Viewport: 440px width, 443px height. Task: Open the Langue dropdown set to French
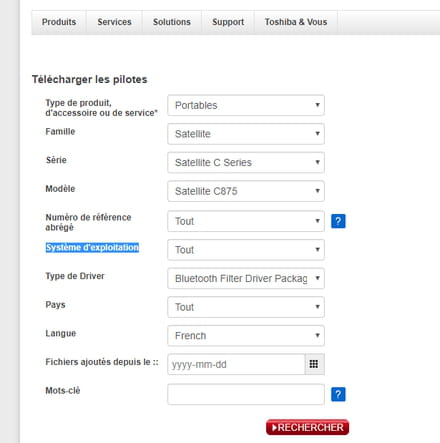[246, 336]
